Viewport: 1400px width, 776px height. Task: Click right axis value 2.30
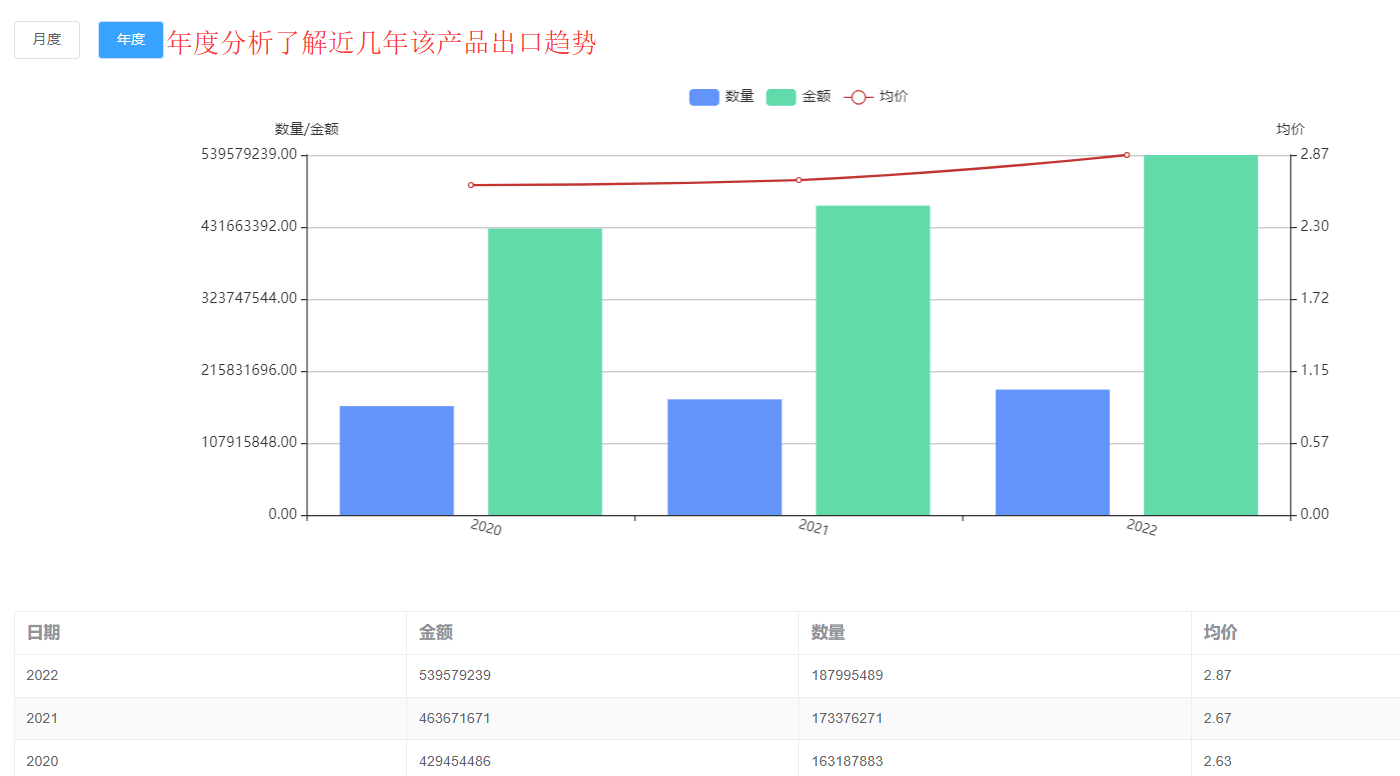(x=1315, y=227)
